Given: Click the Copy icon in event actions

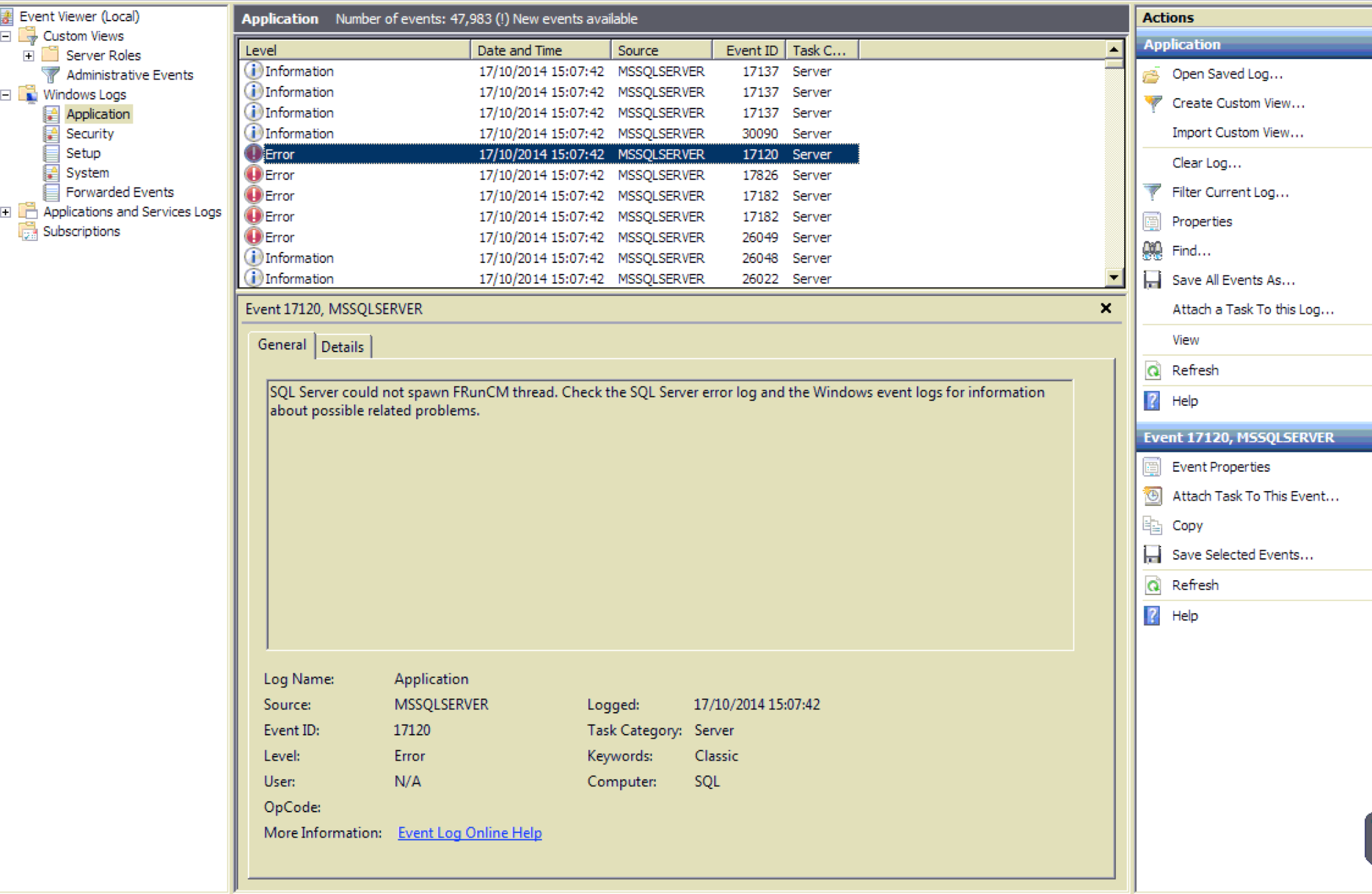Looking at the screenshot, I should [x=1152, y=525].
